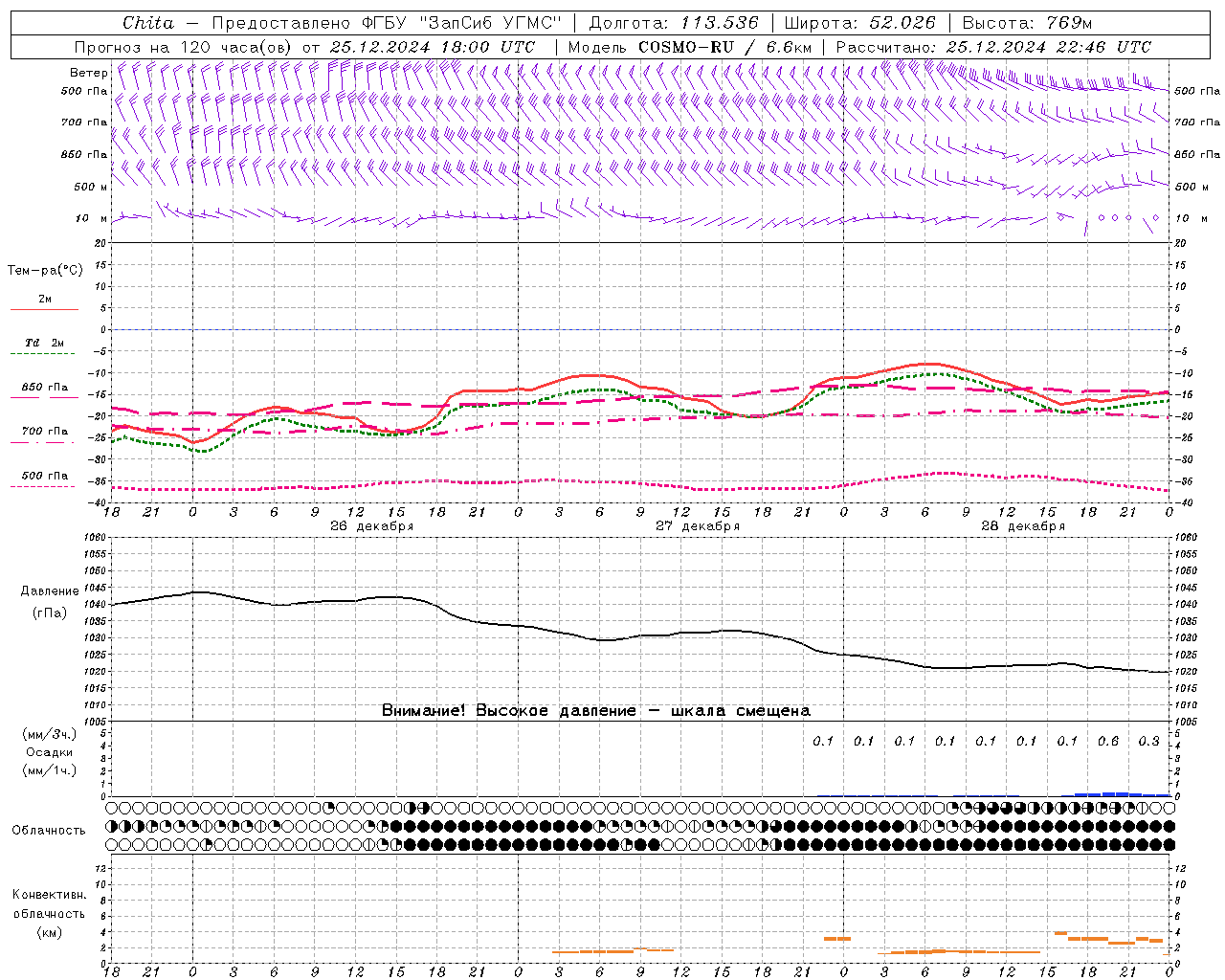Image resolution: width=1225 pixels, height=980 pixels.
Task: Click the text Прогноз на 120 часа(ов)
Action: click(x=185, y=47)
